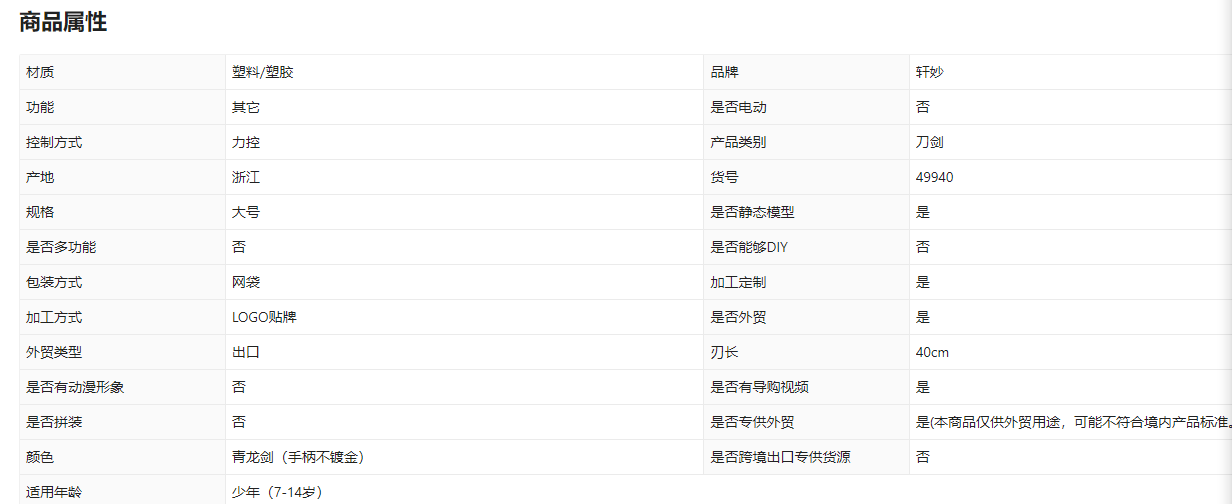Click the brand value 轩妙
The width and height of the screenshot is (1232, 504).
tap(930, 72)
